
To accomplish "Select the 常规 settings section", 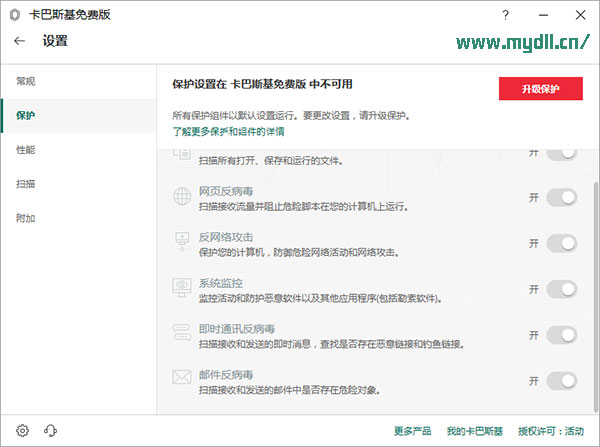I will [78, 82].
